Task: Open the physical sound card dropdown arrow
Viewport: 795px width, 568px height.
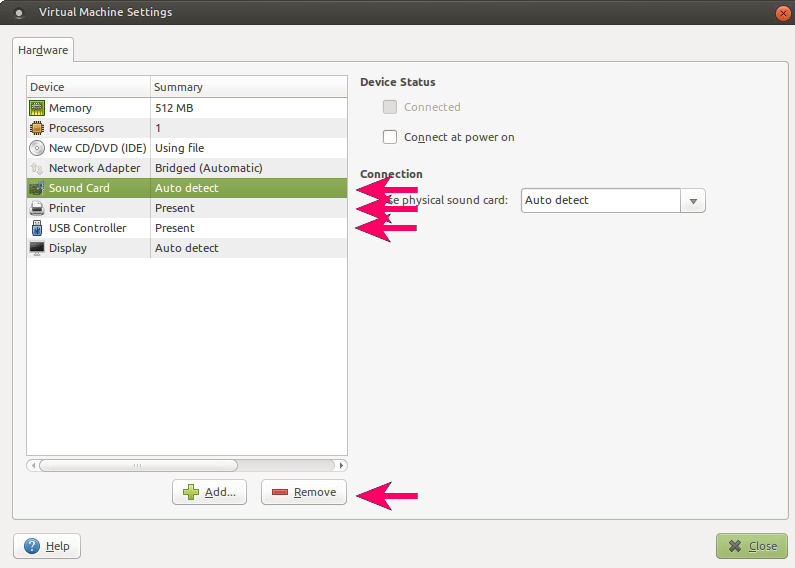Action: [693, 200]
